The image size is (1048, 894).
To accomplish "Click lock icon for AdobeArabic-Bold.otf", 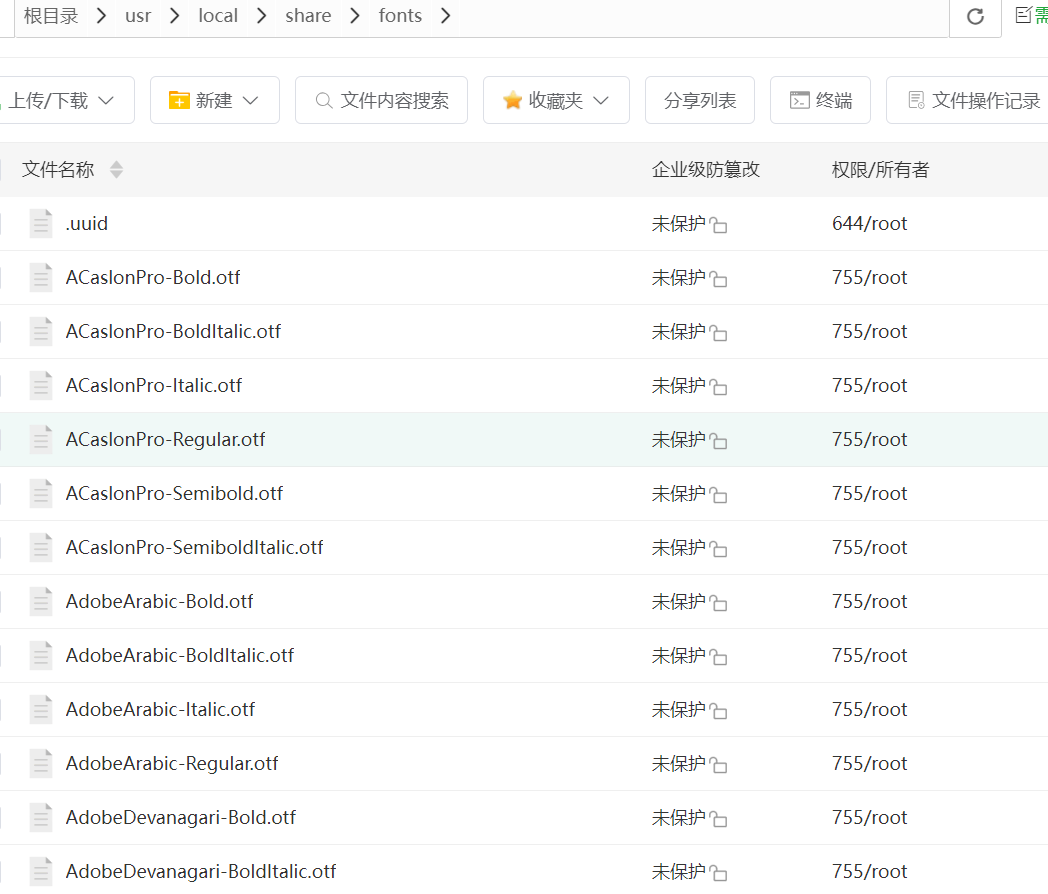I will (718, 603).
